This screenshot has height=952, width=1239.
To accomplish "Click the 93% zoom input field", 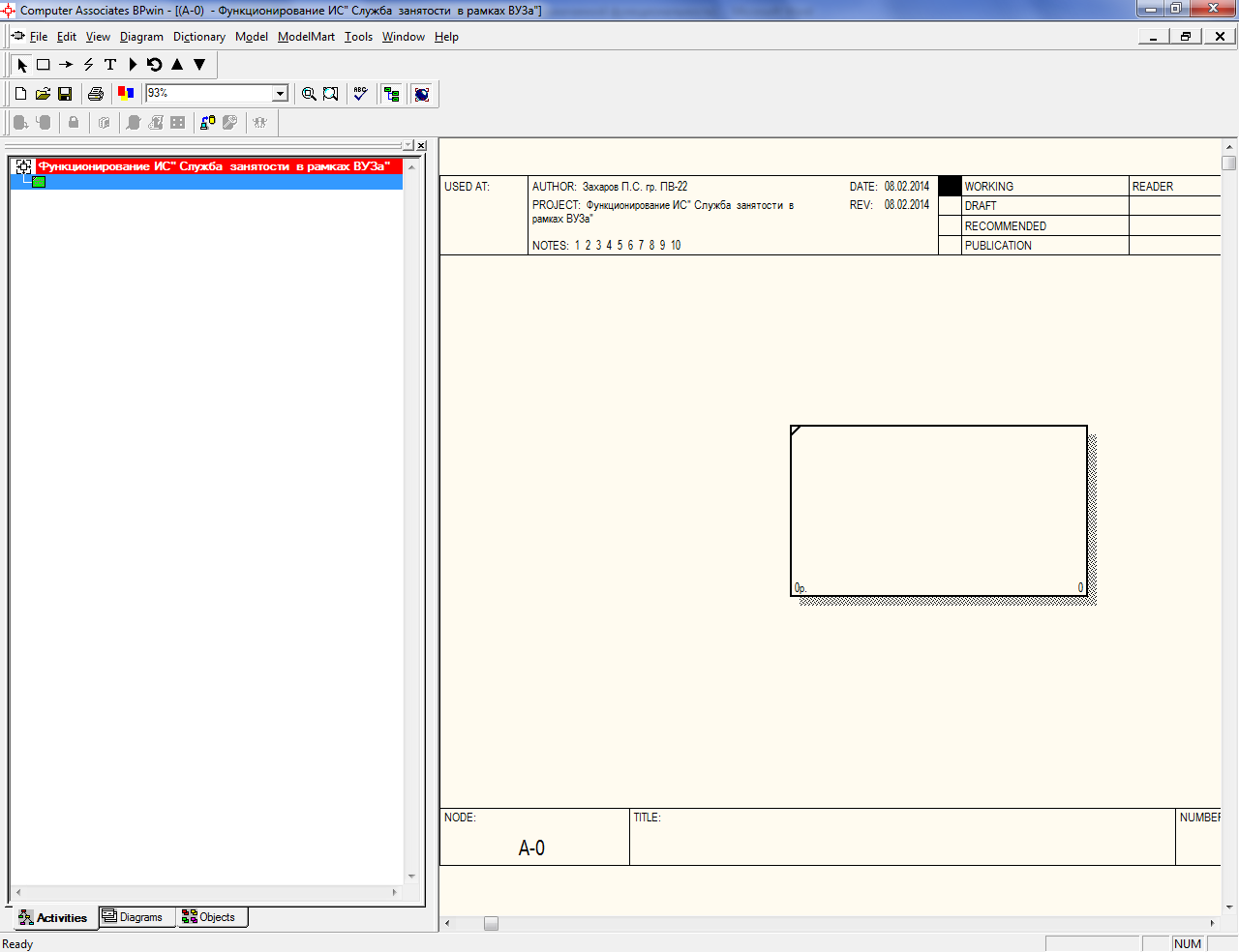I will (x=209, y=93).
